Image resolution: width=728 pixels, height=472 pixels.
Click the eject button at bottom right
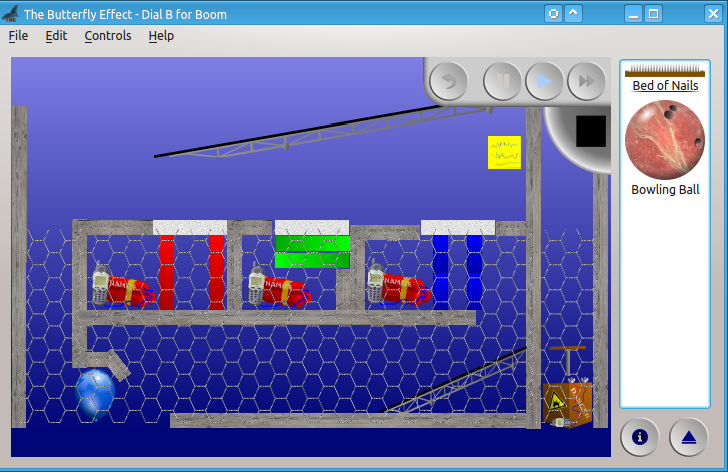(688, 436)
